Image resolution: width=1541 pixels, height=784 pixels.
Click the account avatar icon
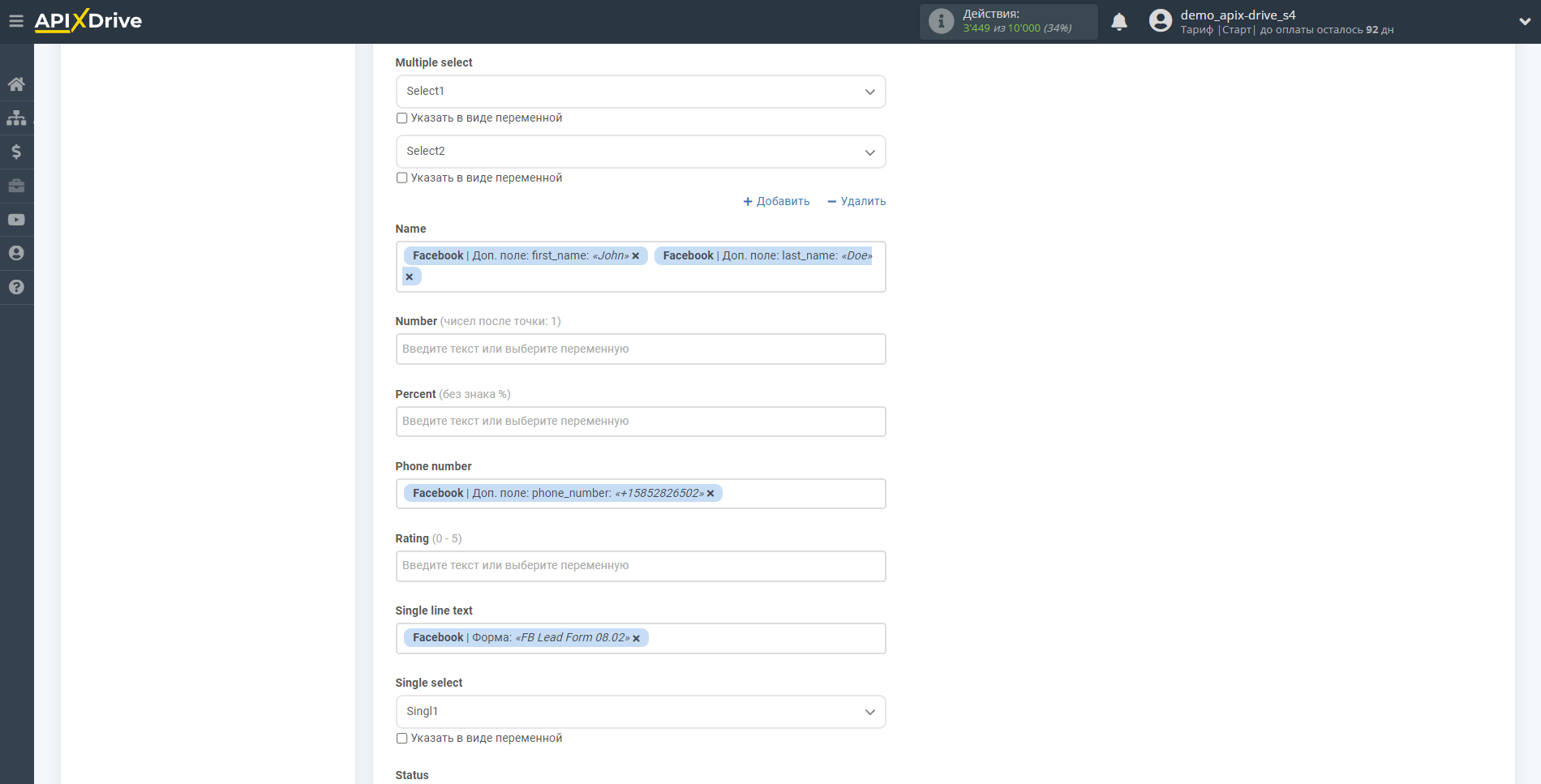tap(1161, 21)
